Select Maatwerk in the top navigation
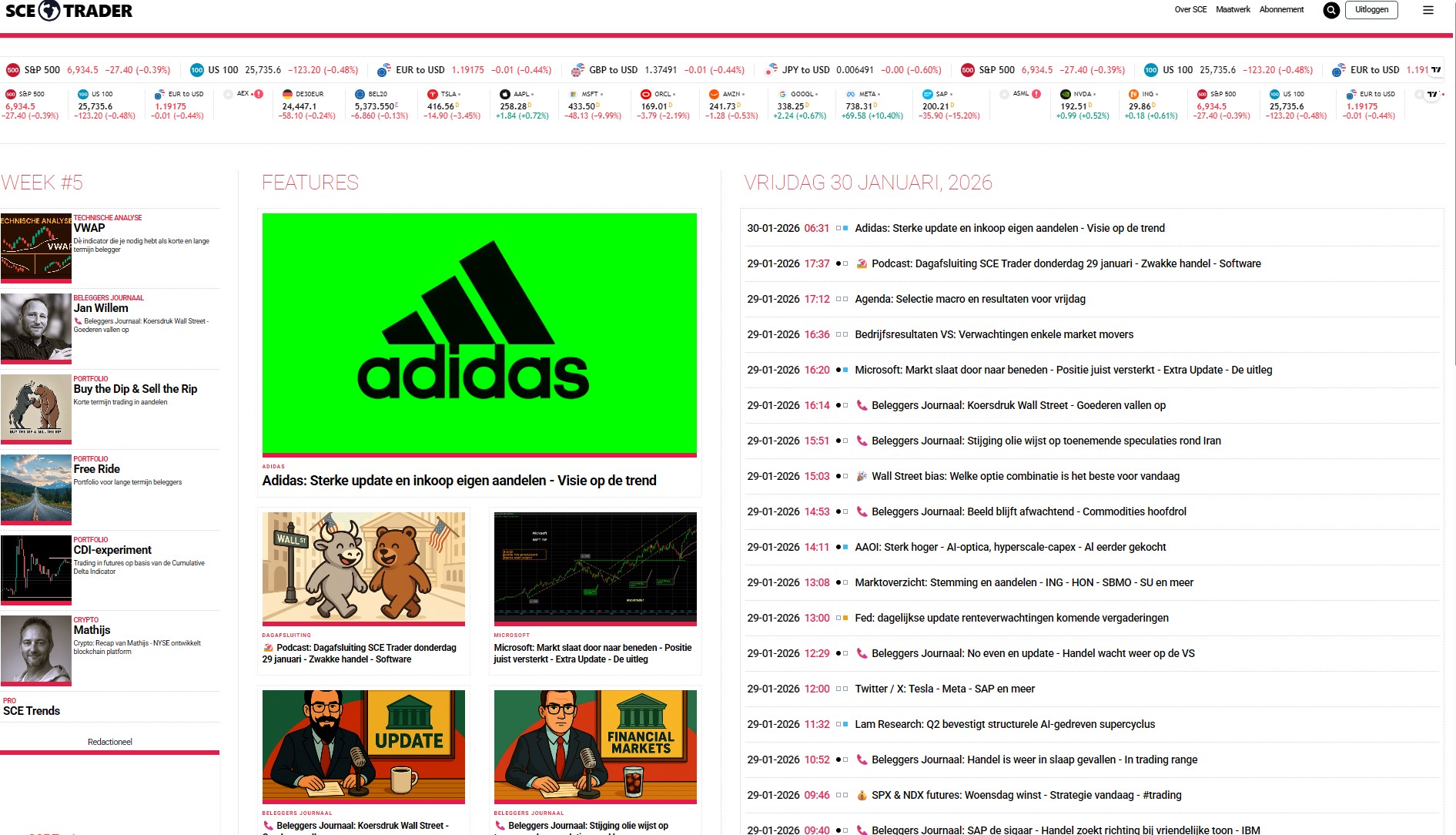This screenshot has height=835, width=1456. (x=1232, y=10)
